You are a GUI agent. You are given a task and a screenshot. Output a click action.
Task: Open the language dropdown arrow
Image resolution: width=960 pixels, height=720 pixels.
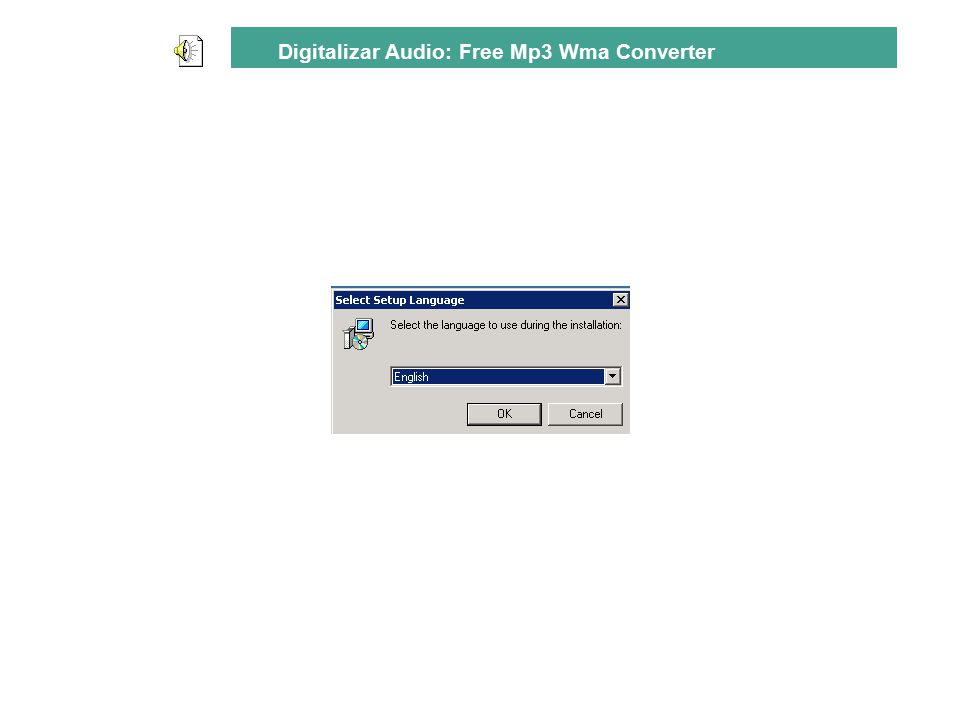click(x=612, y=377)
